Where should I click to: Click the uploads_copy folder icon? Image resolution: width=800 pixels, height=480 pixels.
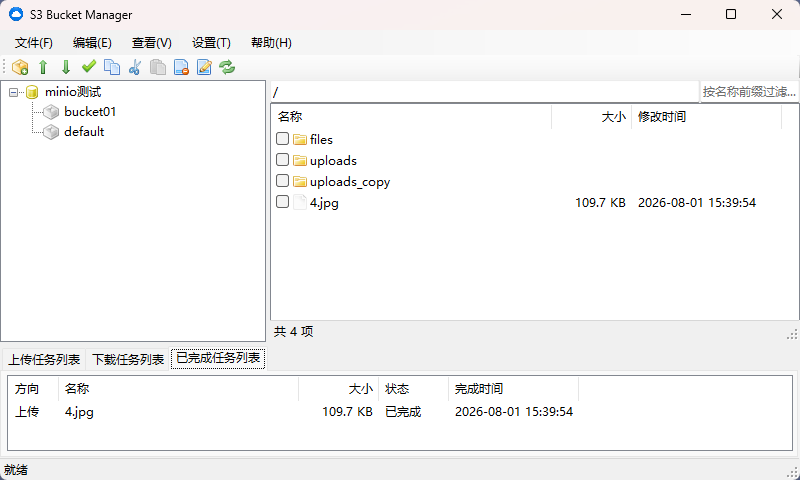[x=300, y=182]
